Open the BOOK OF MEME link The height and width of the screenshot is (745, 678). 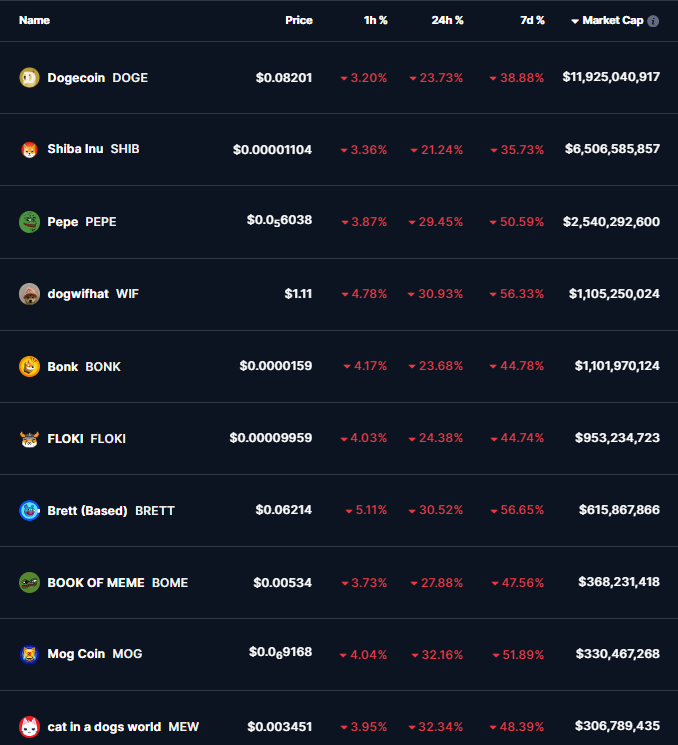(x=117, y=583)
